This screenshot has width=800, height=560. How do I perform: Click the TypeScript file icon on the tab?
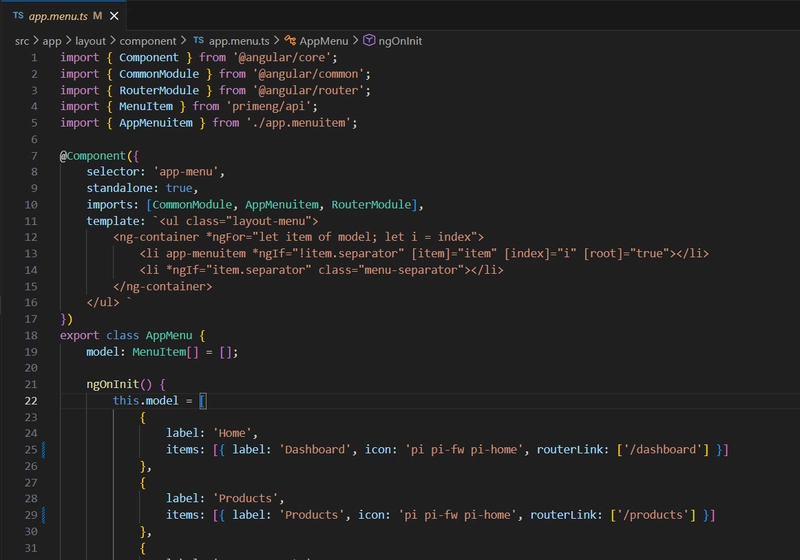[x=18, y=16]
